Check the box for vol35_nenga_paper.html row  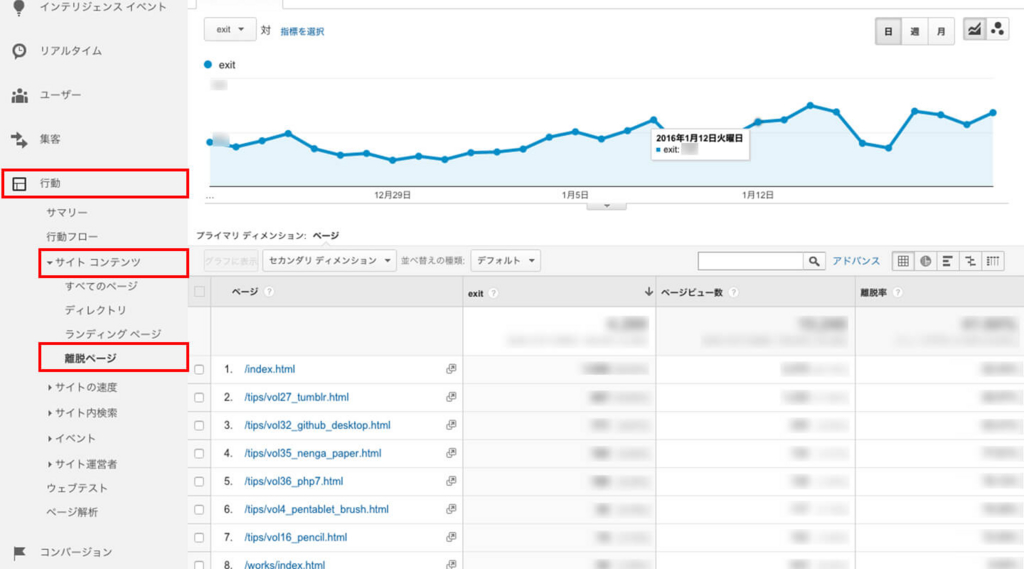[x=199, y=454]
